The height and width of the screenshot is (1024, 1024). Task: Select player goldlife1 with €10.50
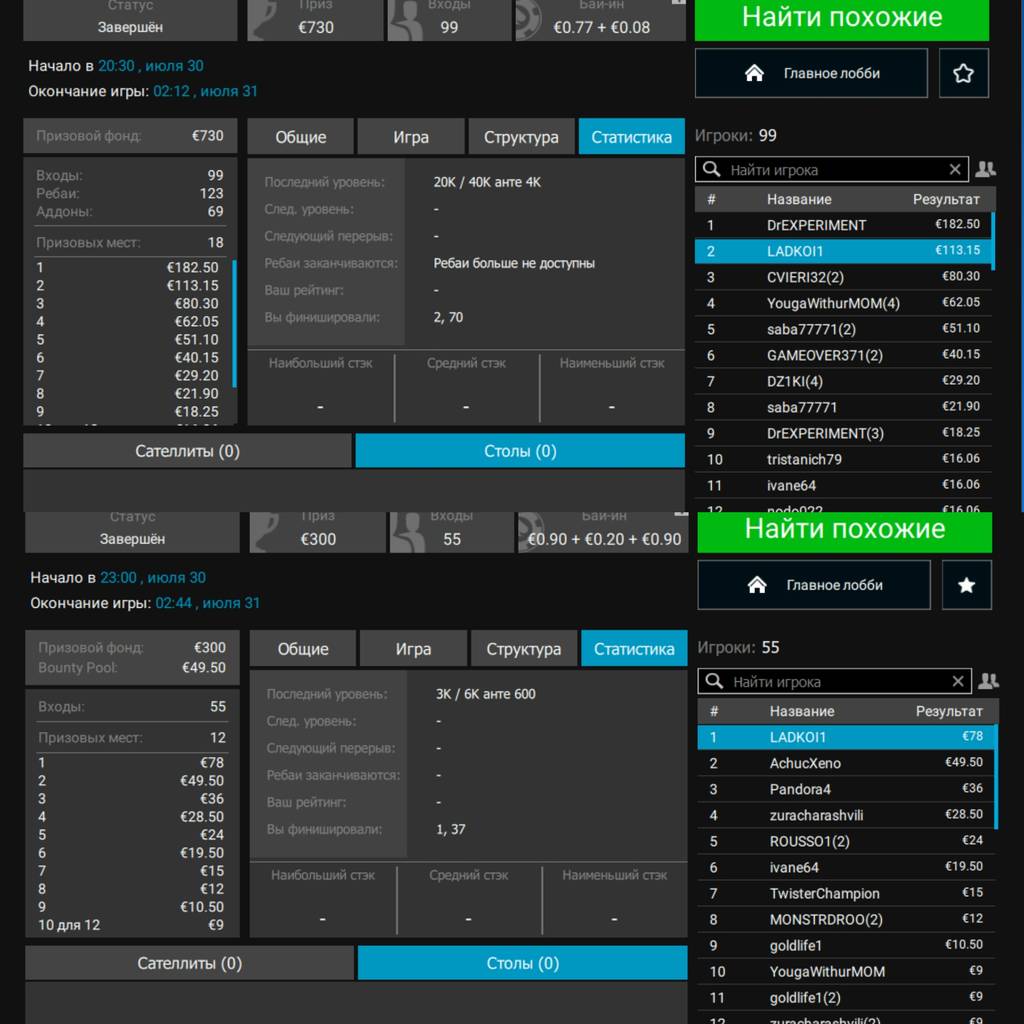point(845,946)
